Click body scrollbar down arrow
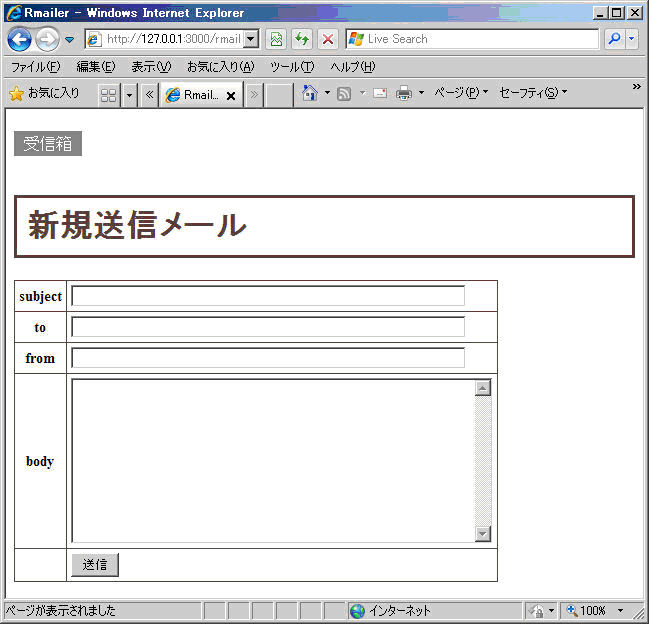This screenshot has height=624, width=649. (x=483, y=533)
